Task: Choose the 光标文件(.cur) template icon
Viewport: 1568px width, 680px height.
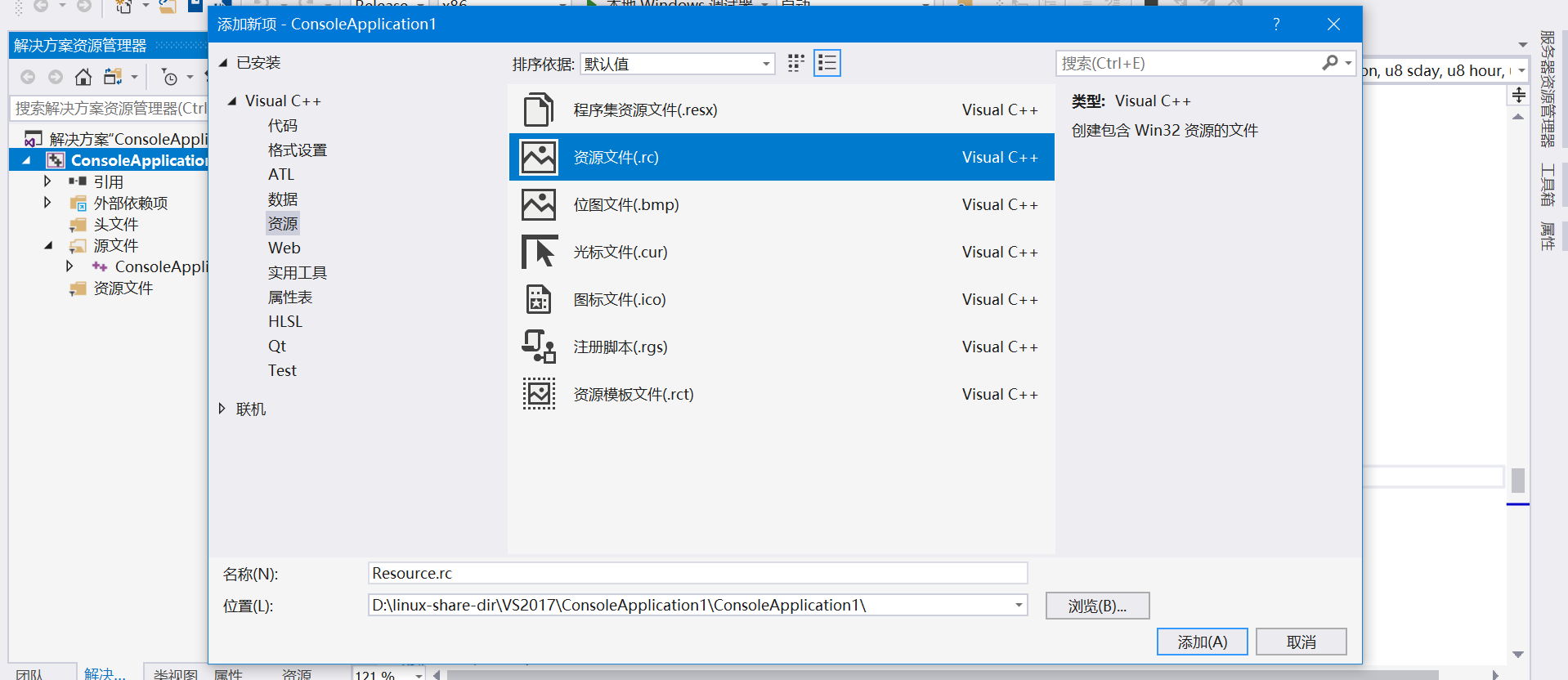Action: 539,252
